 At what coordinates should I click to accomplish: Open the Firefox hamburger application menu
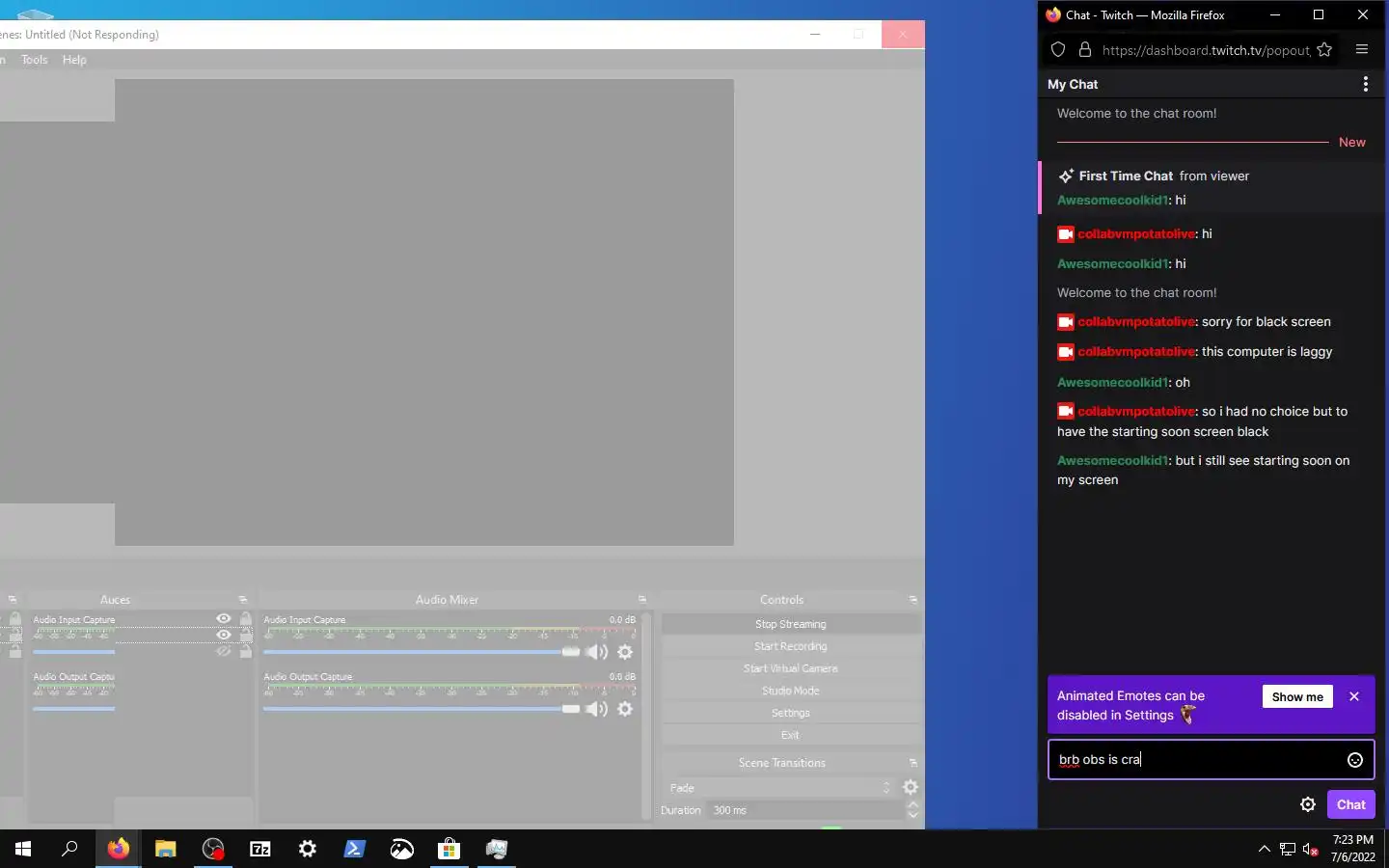click(1362, 50)
